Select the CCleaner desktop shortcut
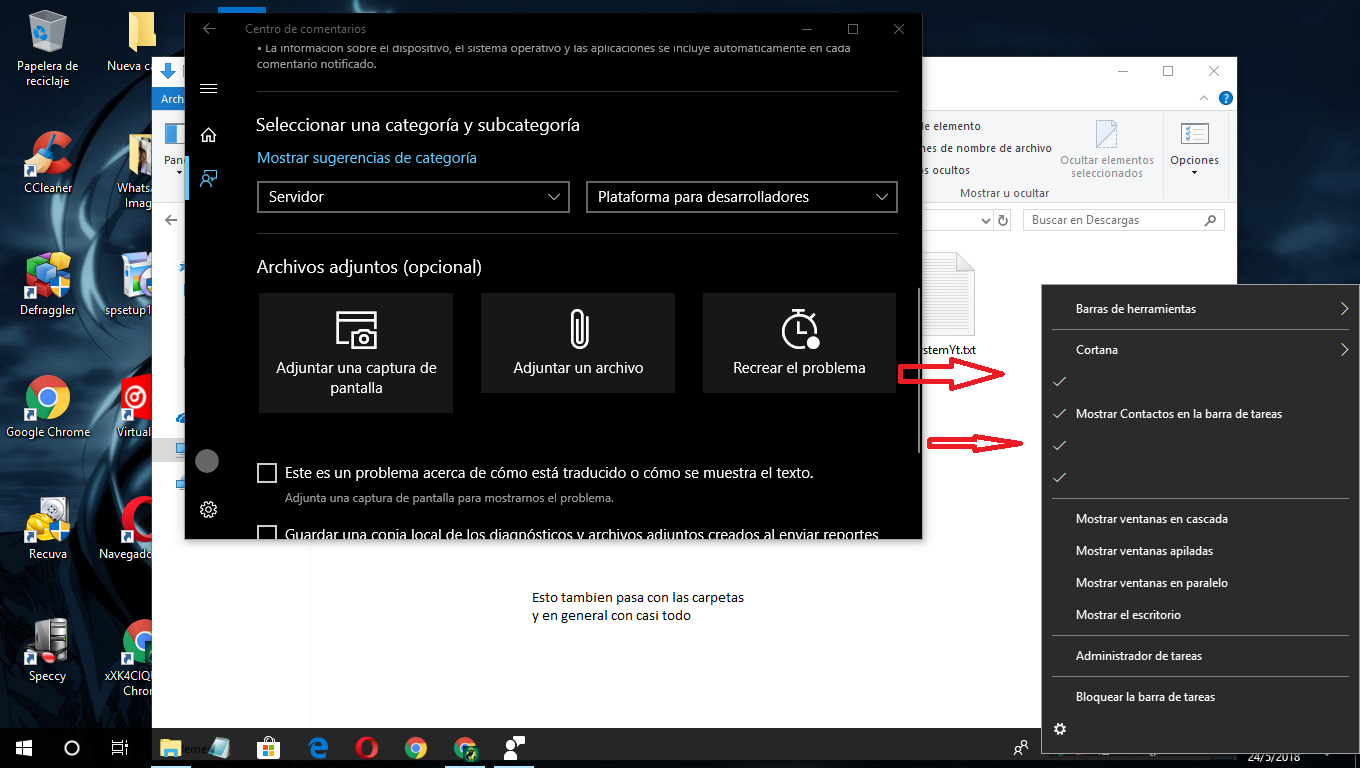The height and width of the screenshot is (768, 1360). (48, 163)
